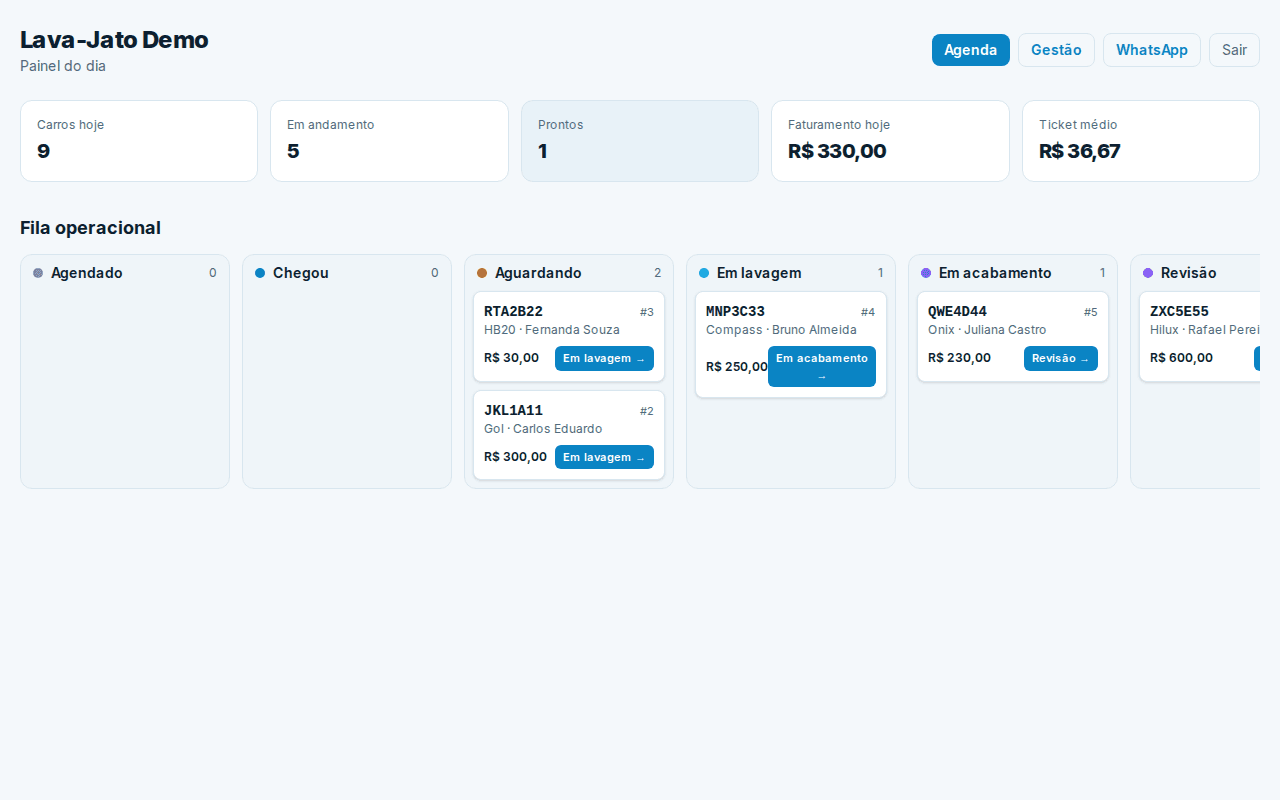Click plate ZXC5E55 on its card
1280x800 pixels.
pyautogui.click(x=1179, y=312)
